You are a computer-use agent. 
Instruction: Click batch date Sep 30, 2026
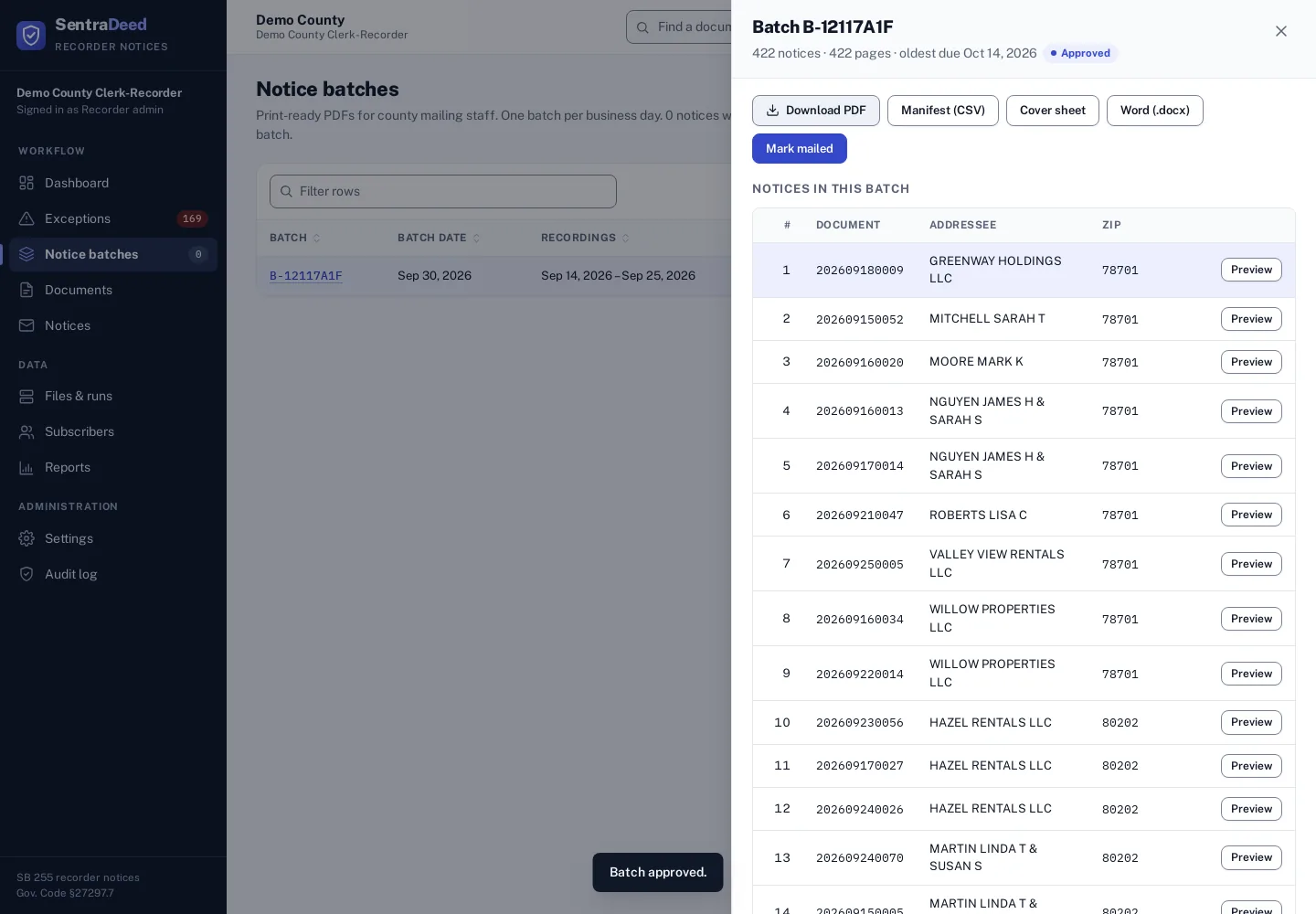pos(434,275)
